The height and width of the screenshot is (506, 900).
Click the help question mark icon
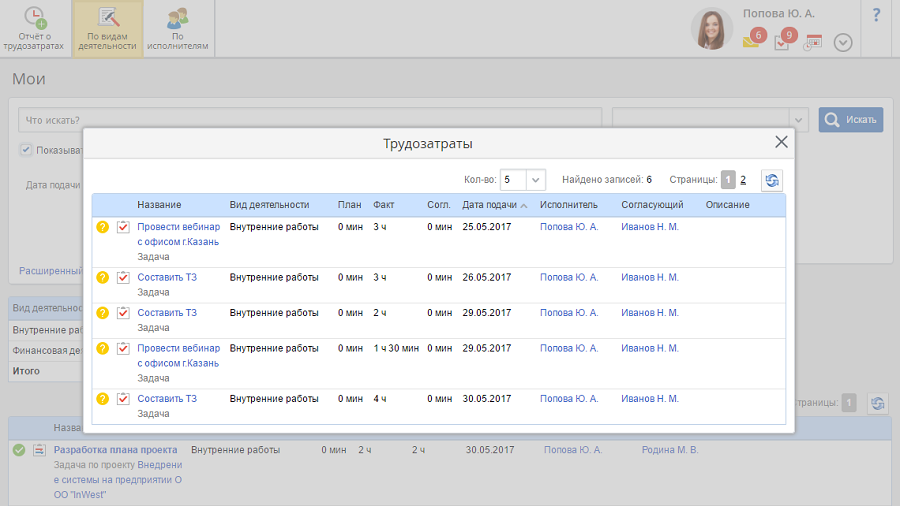(876, 15)
